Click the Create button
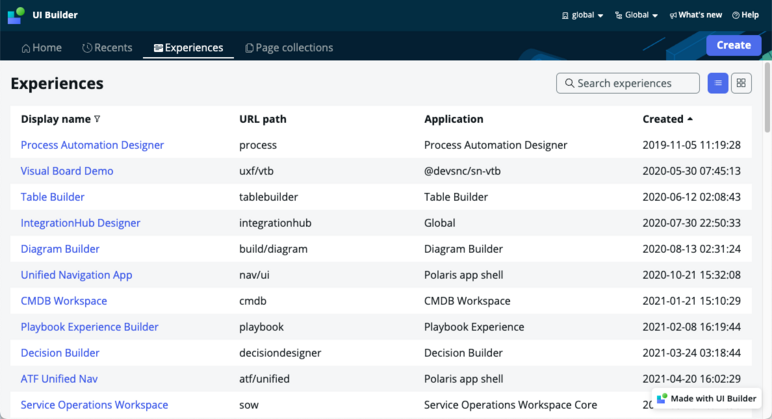 734,45
